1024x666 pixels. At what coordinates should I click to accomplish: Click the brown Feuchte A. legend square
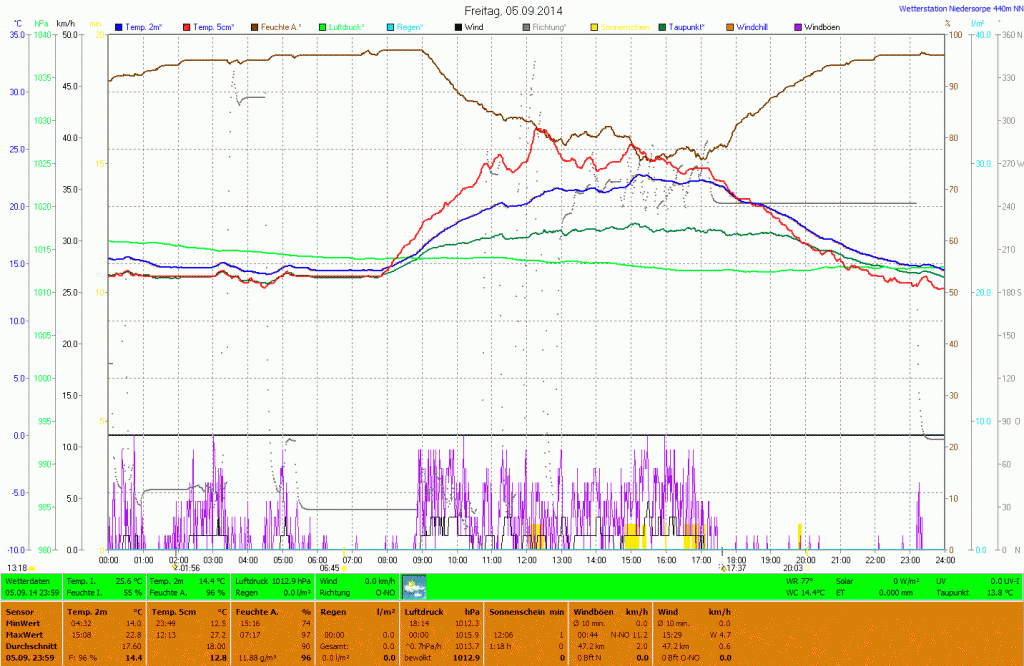(x=255, y=26)
